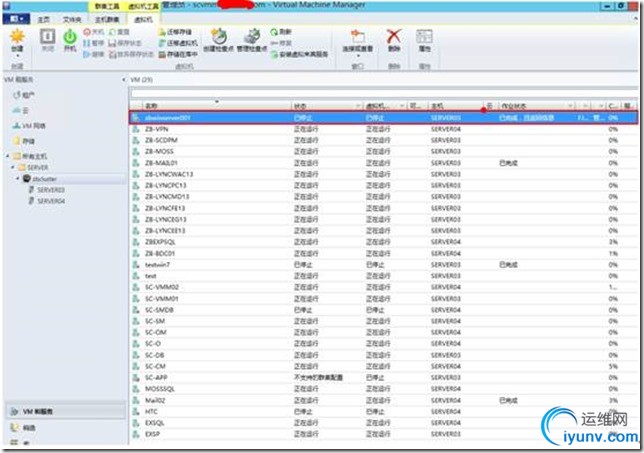Click the Migrate Virtual Machine icon
Screen dimensions: 644x453
tap(162, 43)
